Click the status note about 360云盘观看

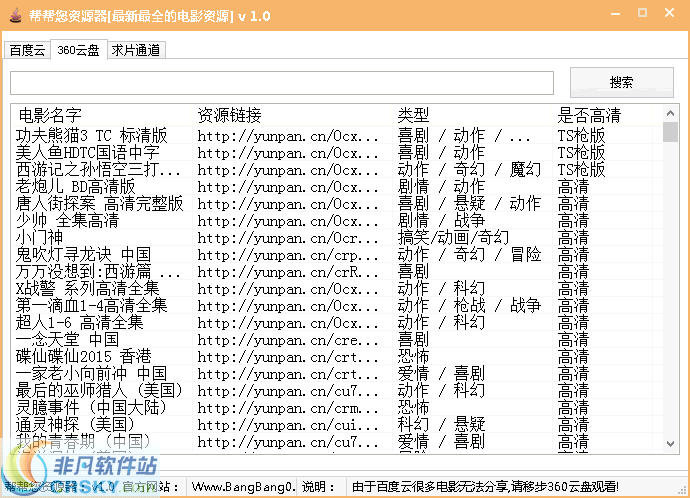[x=485, y=487]
